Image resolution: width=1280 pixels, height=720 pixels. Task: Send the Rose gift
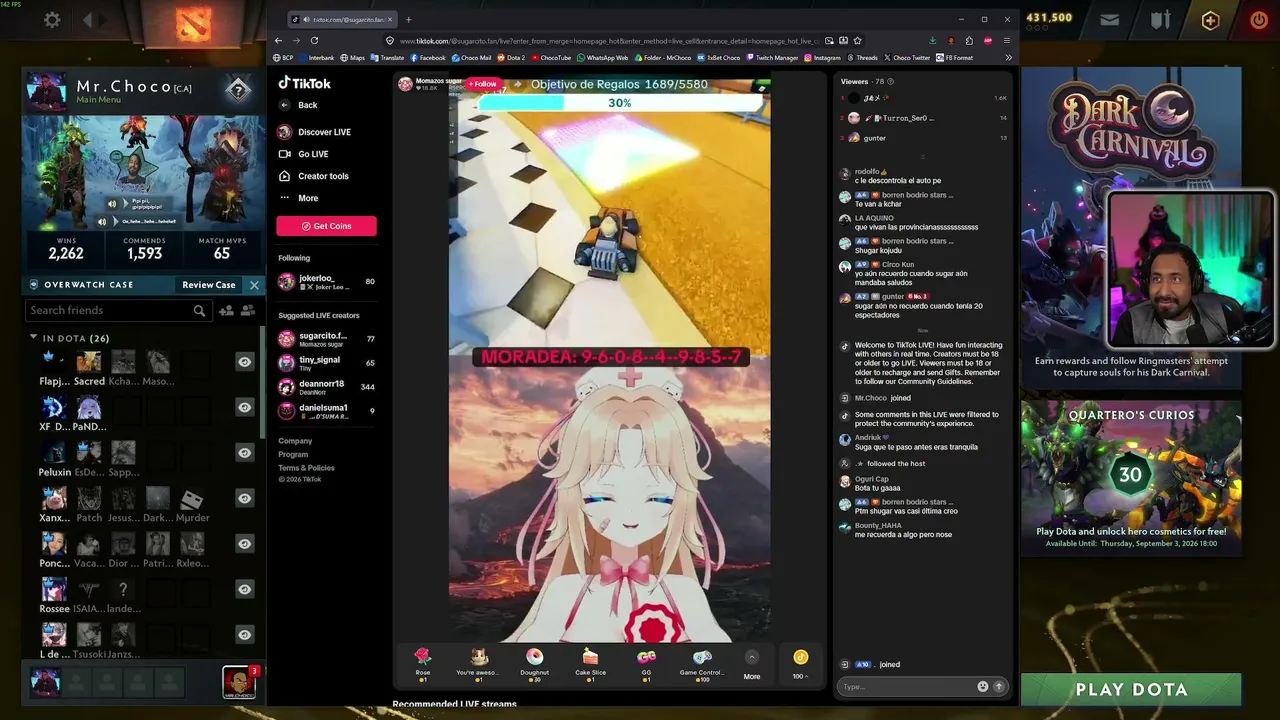click(423, 662)
